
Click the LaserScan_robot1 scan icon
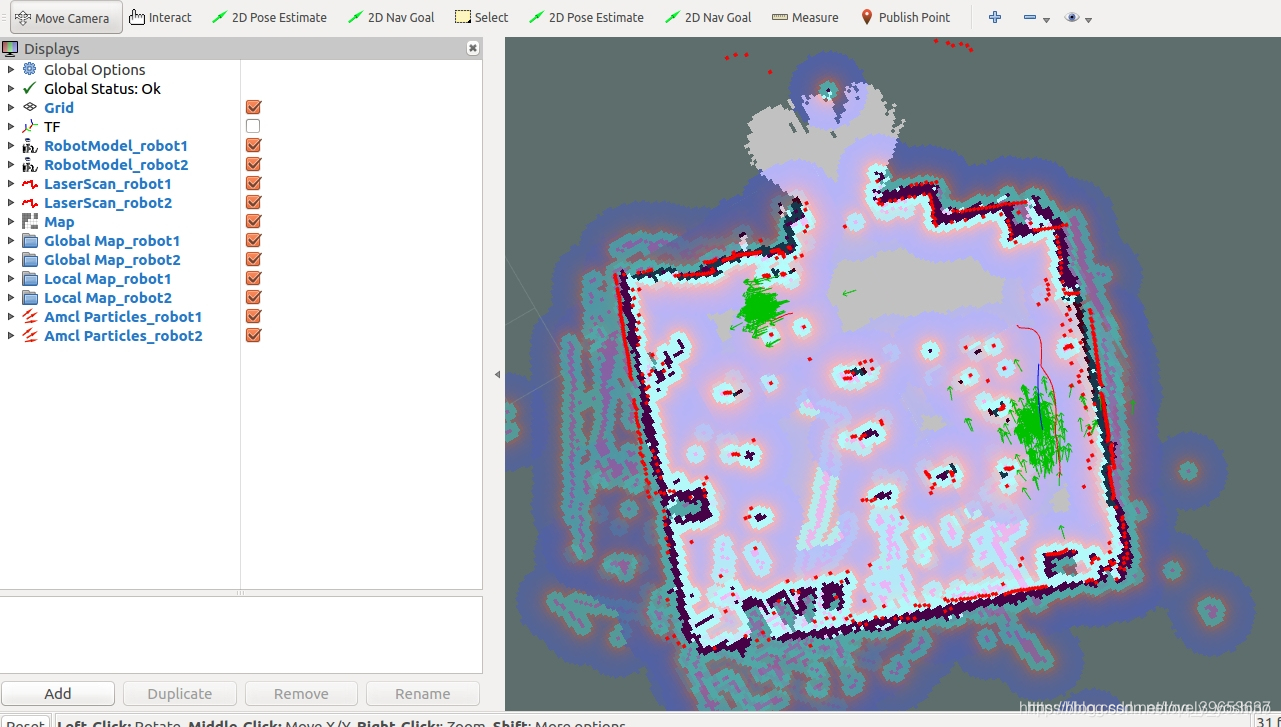[30, 183]
